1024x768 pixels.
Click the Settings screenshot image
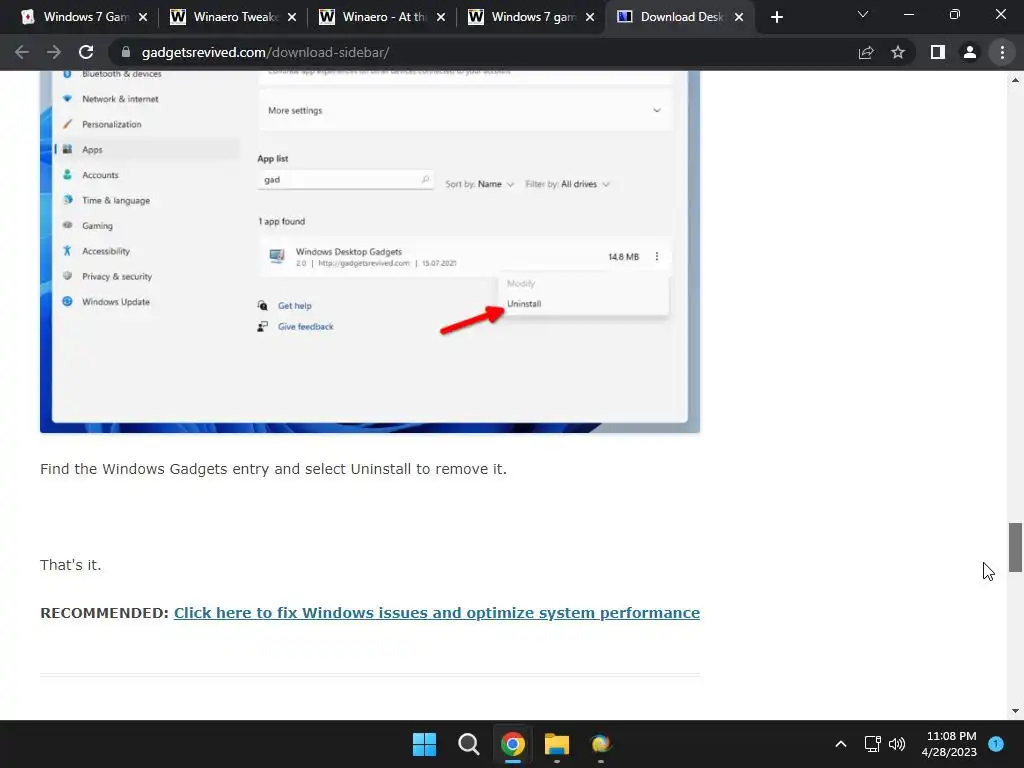coord(370,251)
